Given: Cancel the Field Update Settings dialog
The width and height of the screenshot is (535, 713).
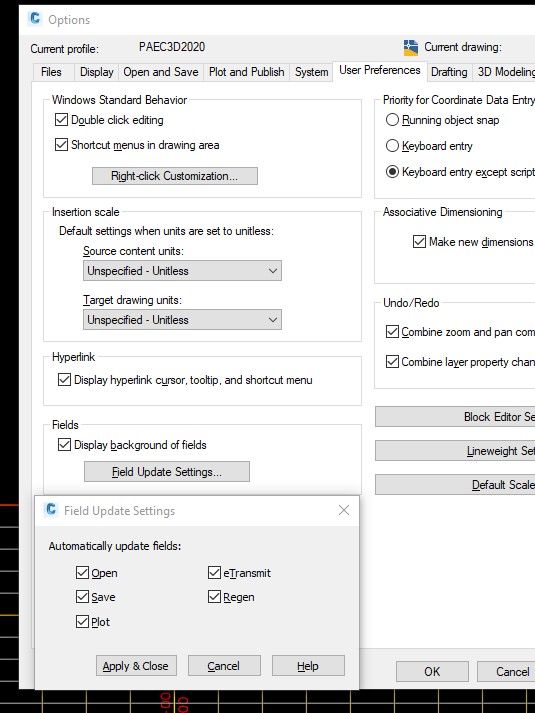Looking at the screenshot, I should point(224,666).
